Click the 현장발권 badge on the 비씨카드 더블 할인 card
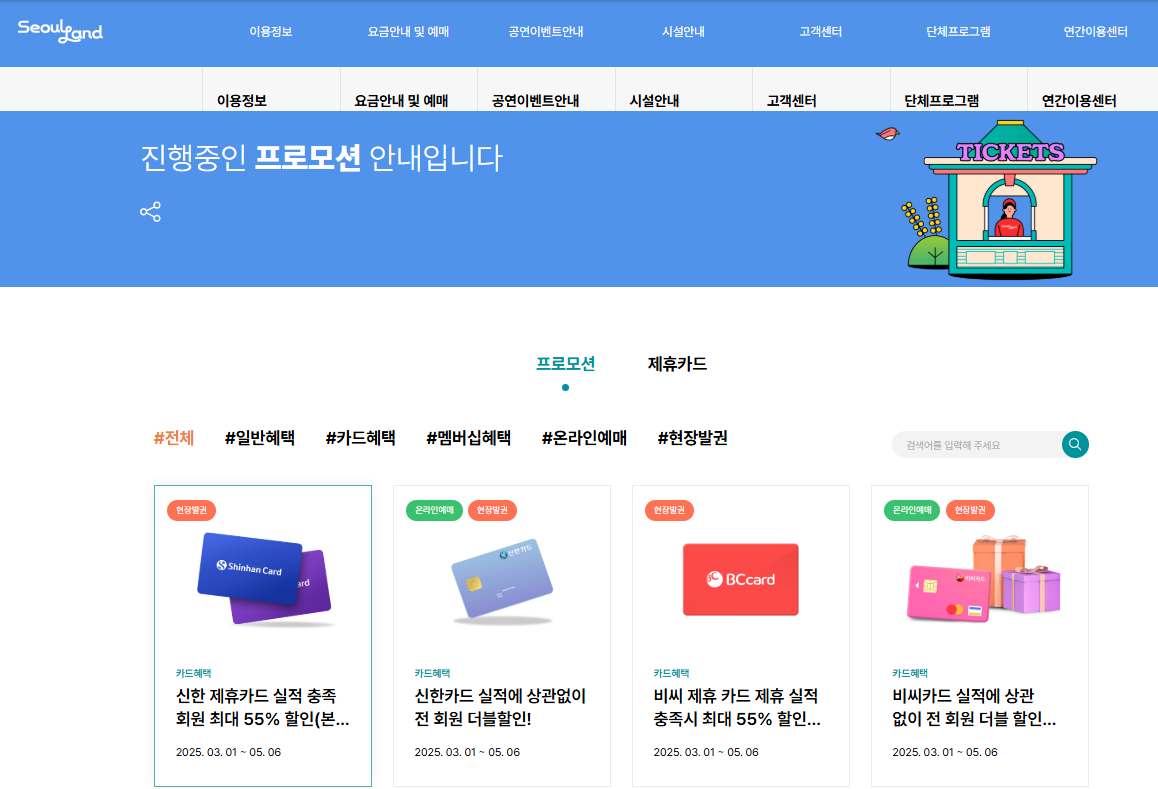 [x=970, y=510]
